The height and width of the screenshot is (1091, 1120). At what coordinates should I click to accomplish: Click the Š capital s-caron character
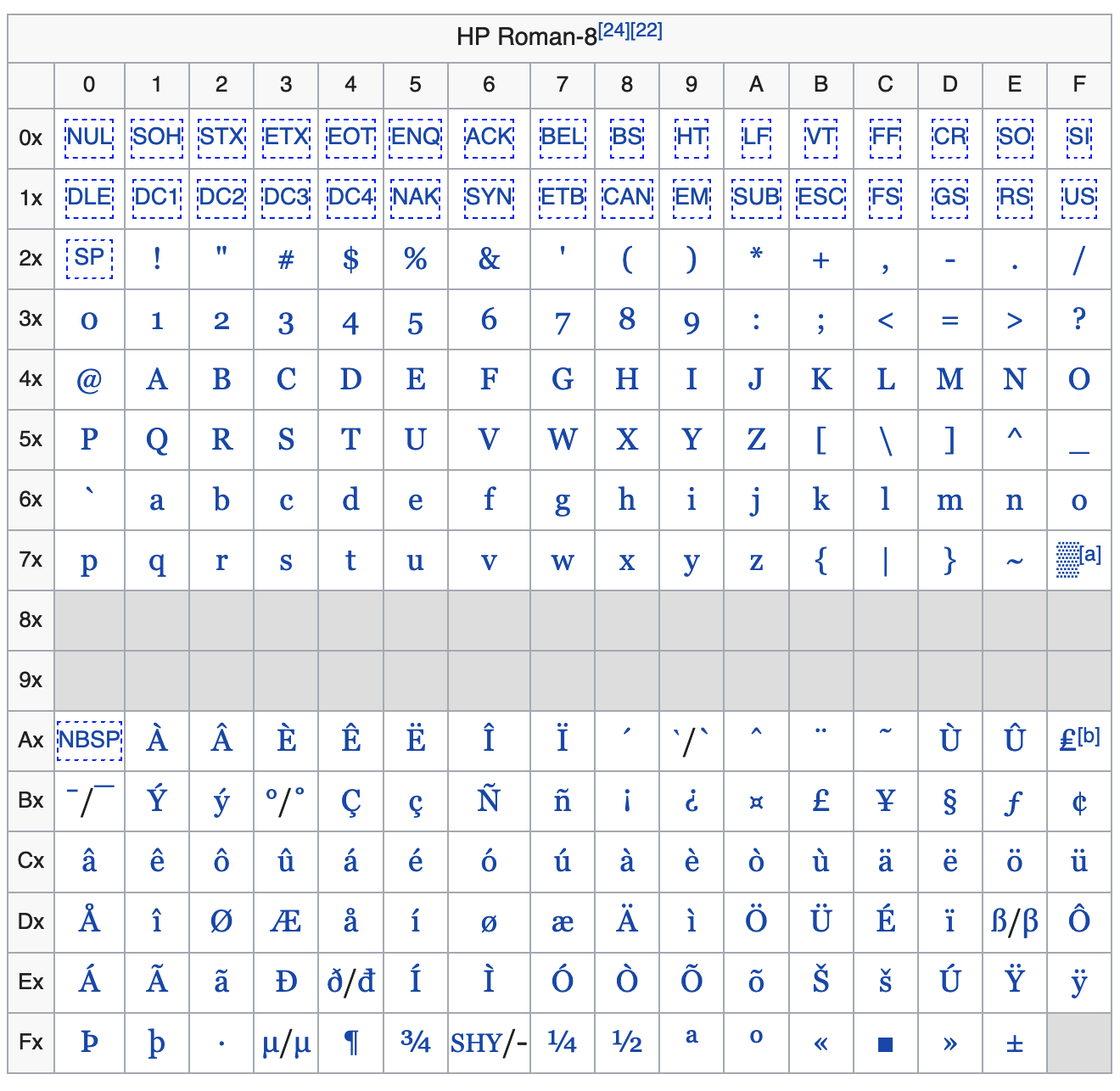click(820, 979)
